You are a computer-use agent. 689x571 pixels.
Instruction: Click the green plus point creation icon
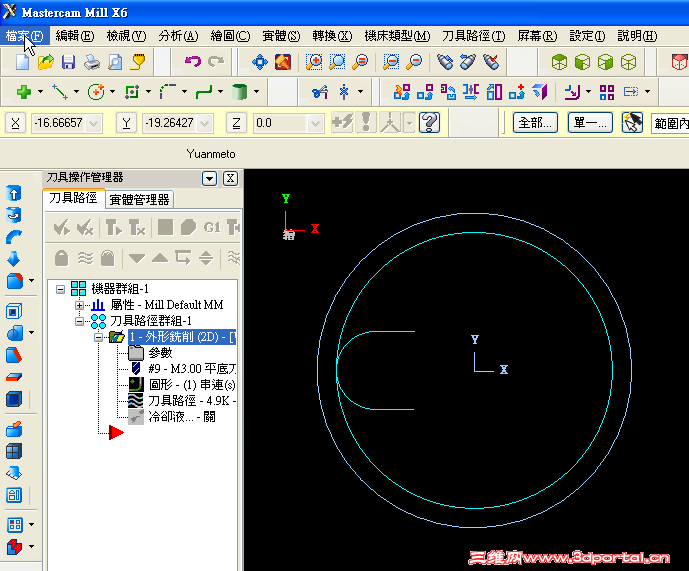[24, 92]
